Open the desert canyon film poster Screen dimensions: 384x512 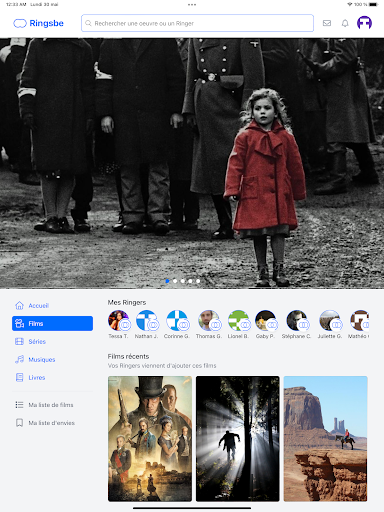pos(326,439)
